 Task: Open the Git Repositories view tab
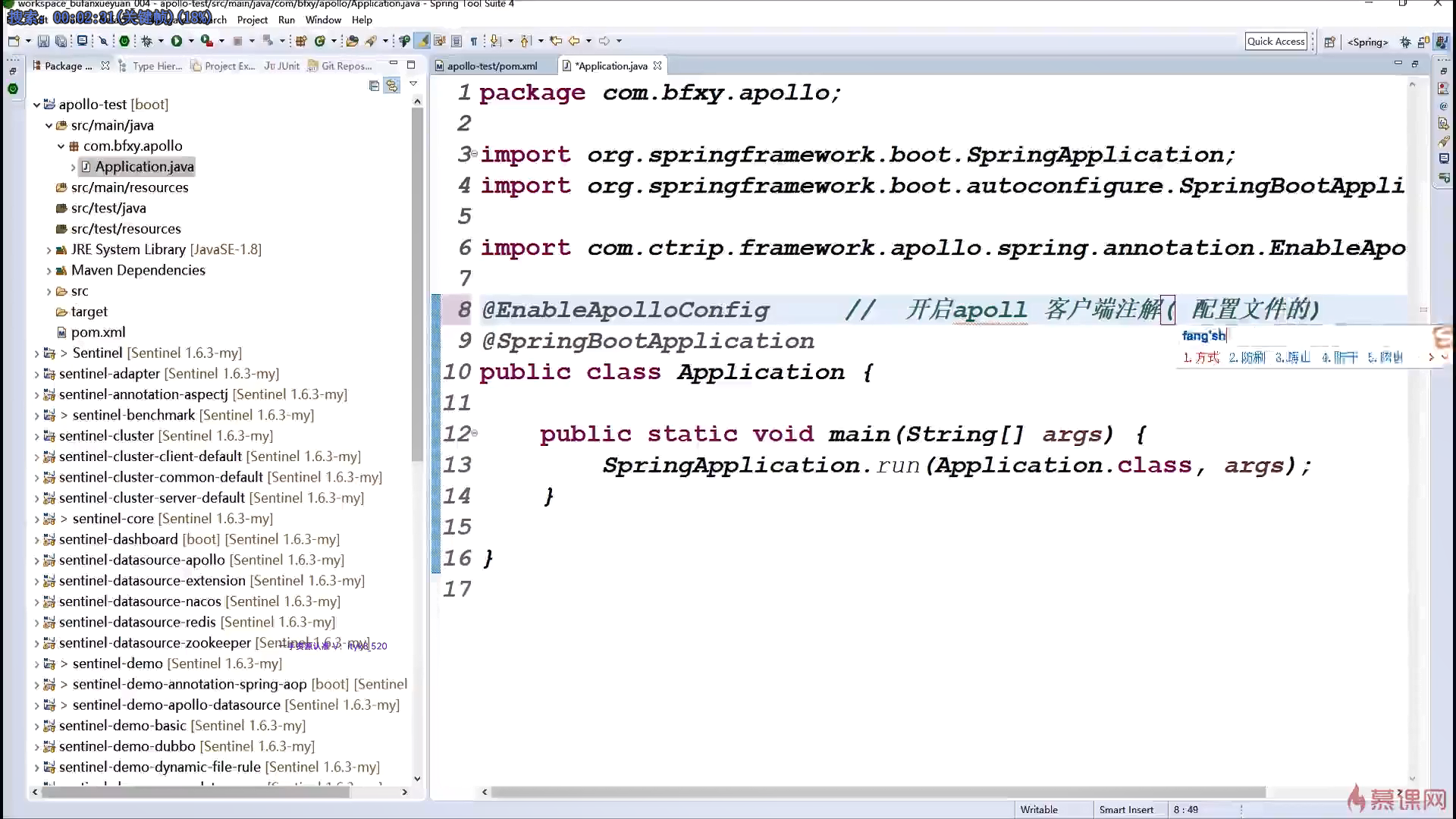(346, 66)
